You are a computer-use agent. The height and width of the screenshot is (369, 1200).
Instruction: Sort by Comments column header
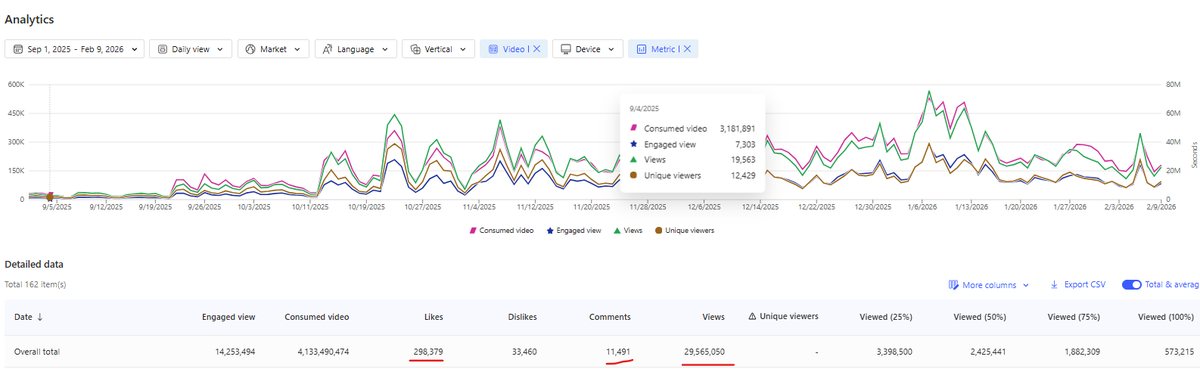(610, 316)
